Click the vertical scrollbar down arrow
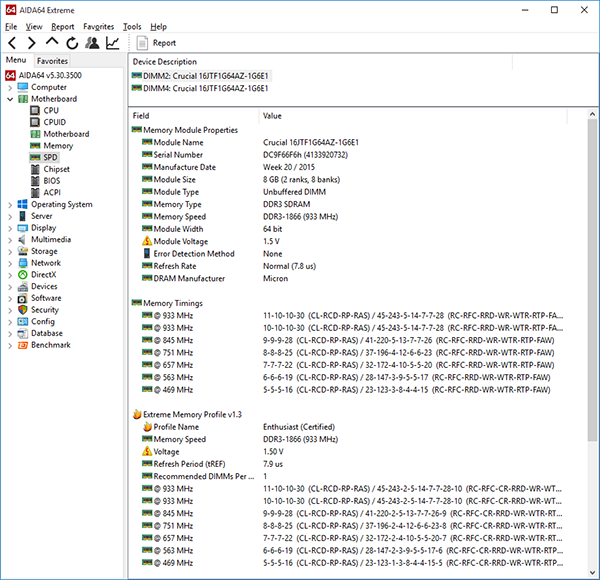Image resolution: width=600 pixels, height=580 pixels. pos(592,573)
